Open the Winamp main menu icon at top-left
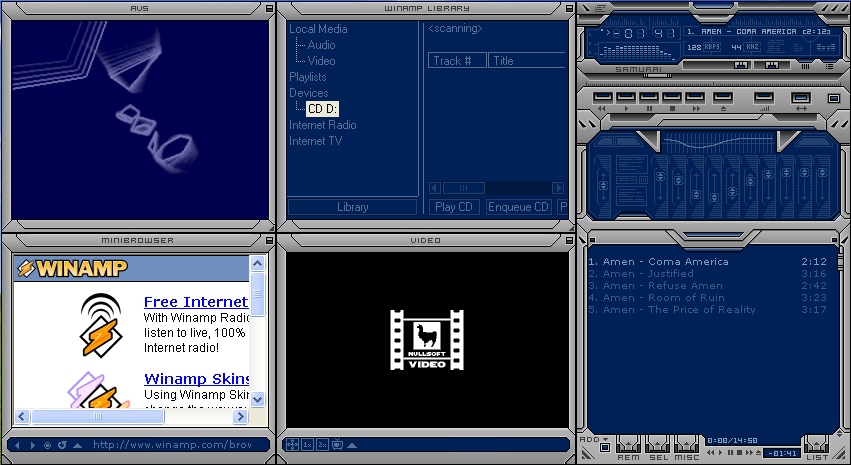Viewport: 851px width, 465px height. (x=587, y=8)
